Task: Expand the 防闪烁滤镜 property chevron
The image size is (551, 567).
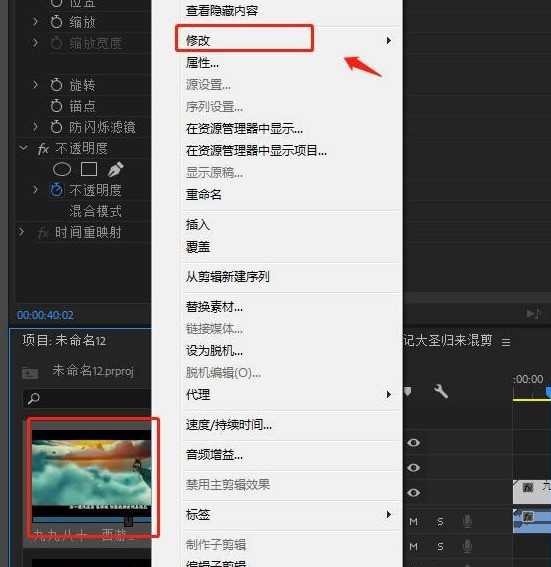Action: (x=35, y=127)
